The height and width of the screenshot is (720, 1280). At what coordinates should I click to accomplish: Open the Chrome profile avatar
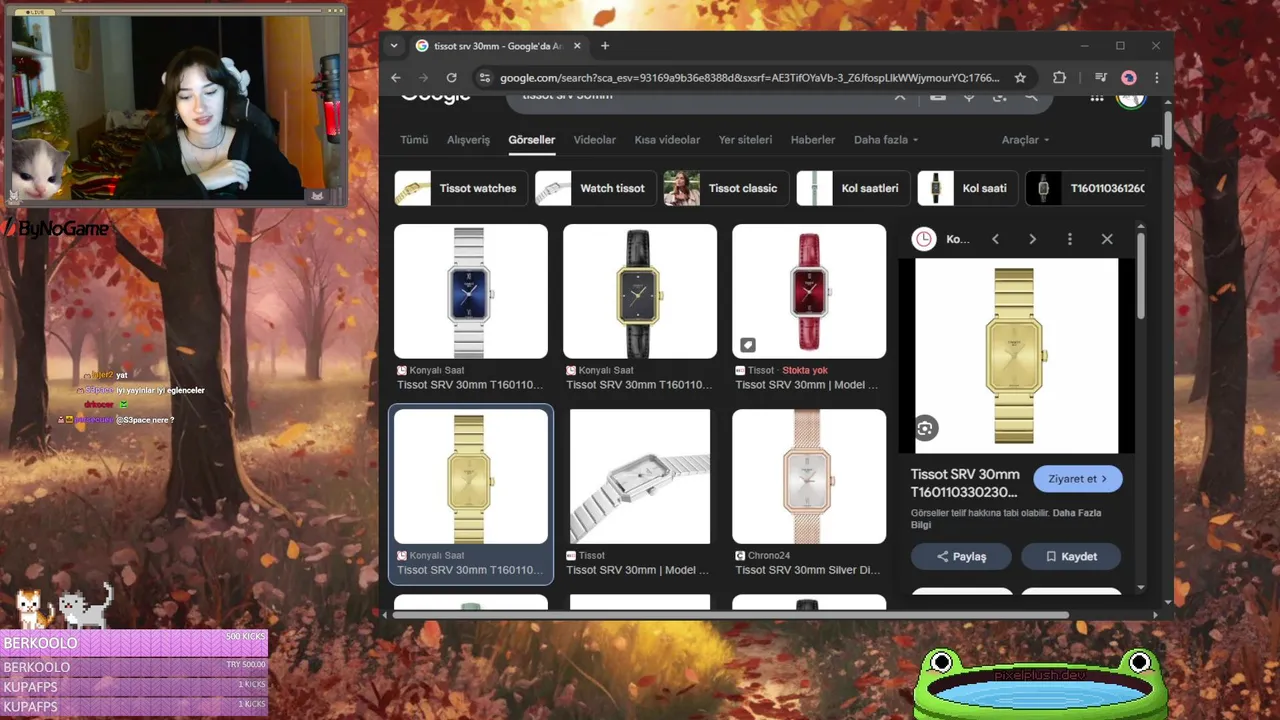[x=1129, y=78]
